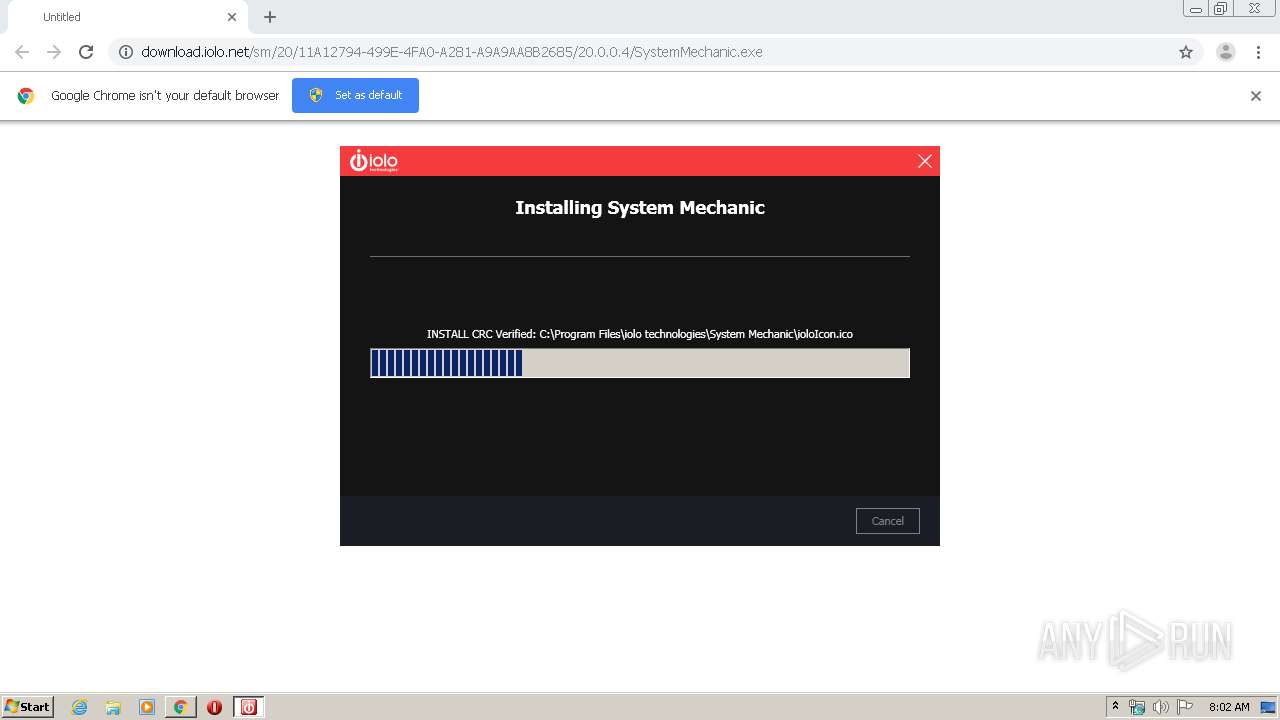Click the iolo technologies logo
Image resolution: width=1280 pixels, height=720 pixels.
[373, 161]
